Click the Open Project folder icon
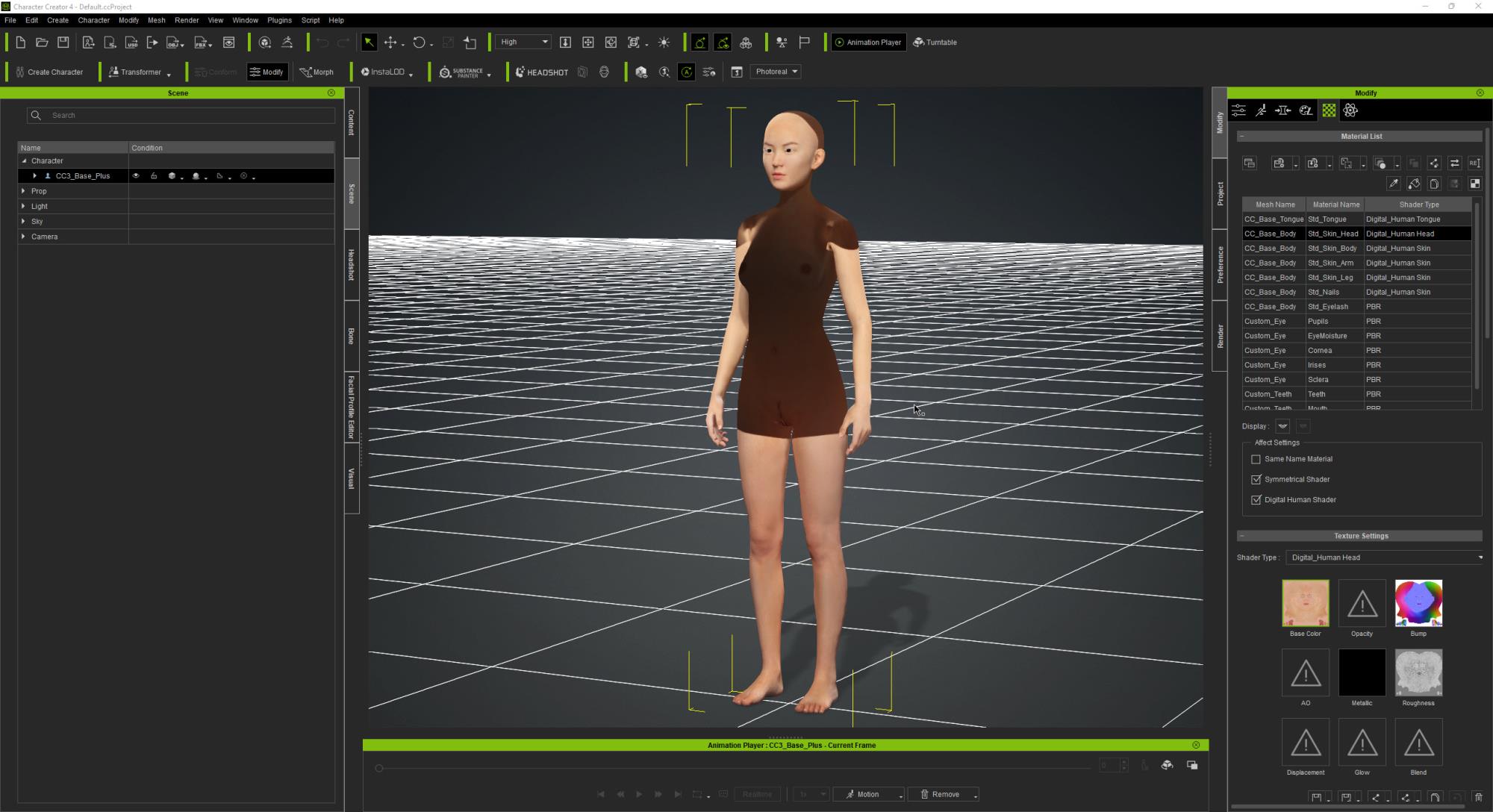Image resolution: width=1493 pixels, height=812 pixels. click(42, 43)
